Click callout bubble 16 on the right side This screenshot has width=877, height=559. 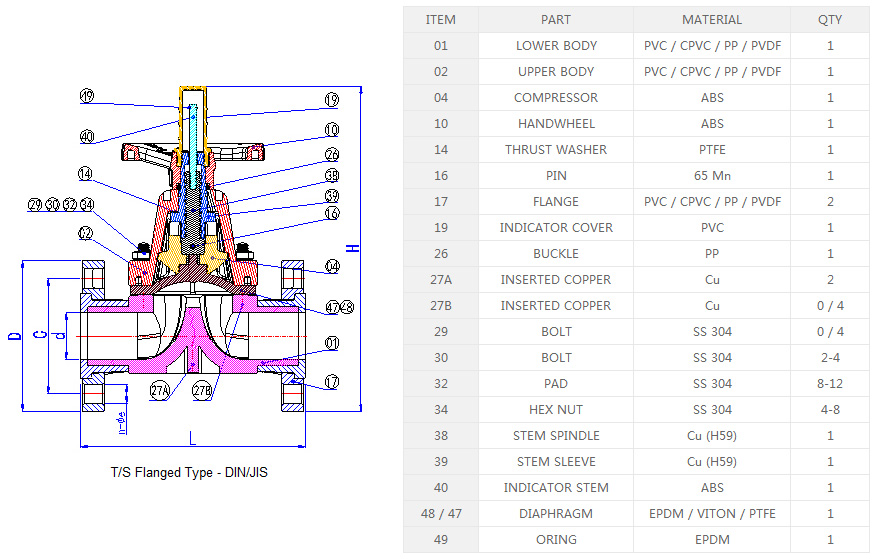(331, 213)
